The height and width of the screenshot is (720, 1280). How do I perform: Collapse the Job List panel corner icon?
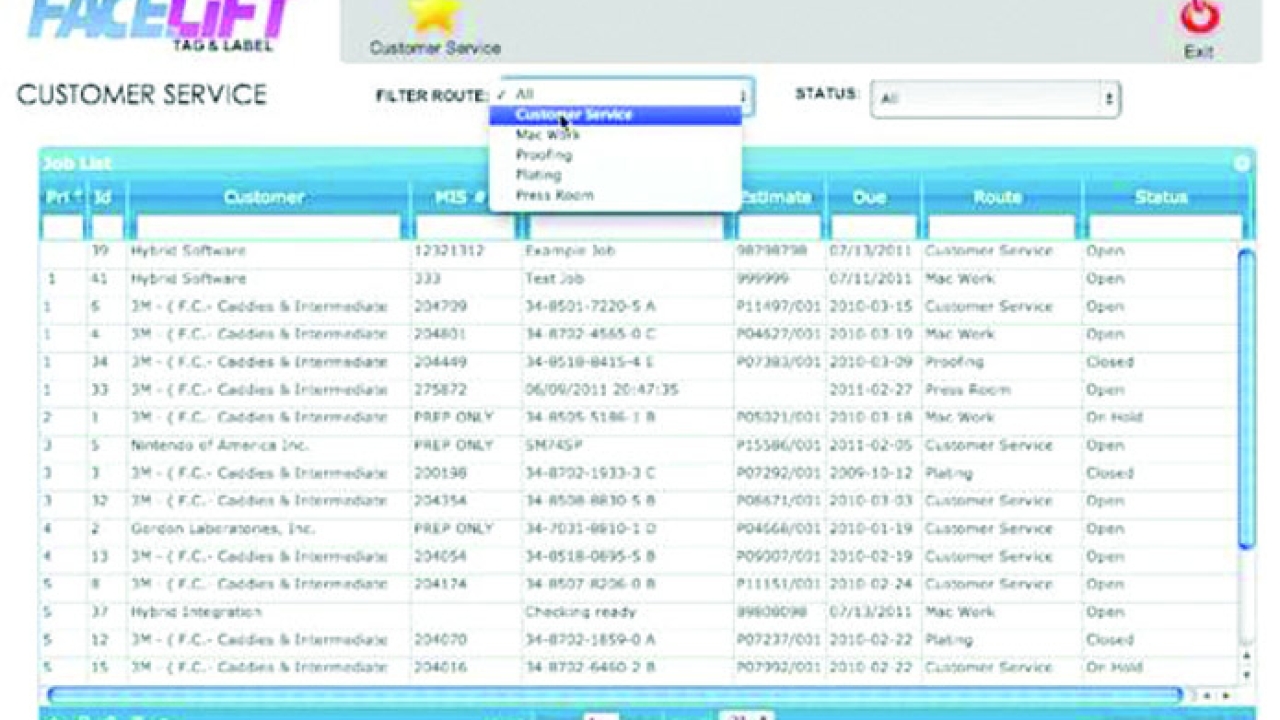(x=1242, y=163)
